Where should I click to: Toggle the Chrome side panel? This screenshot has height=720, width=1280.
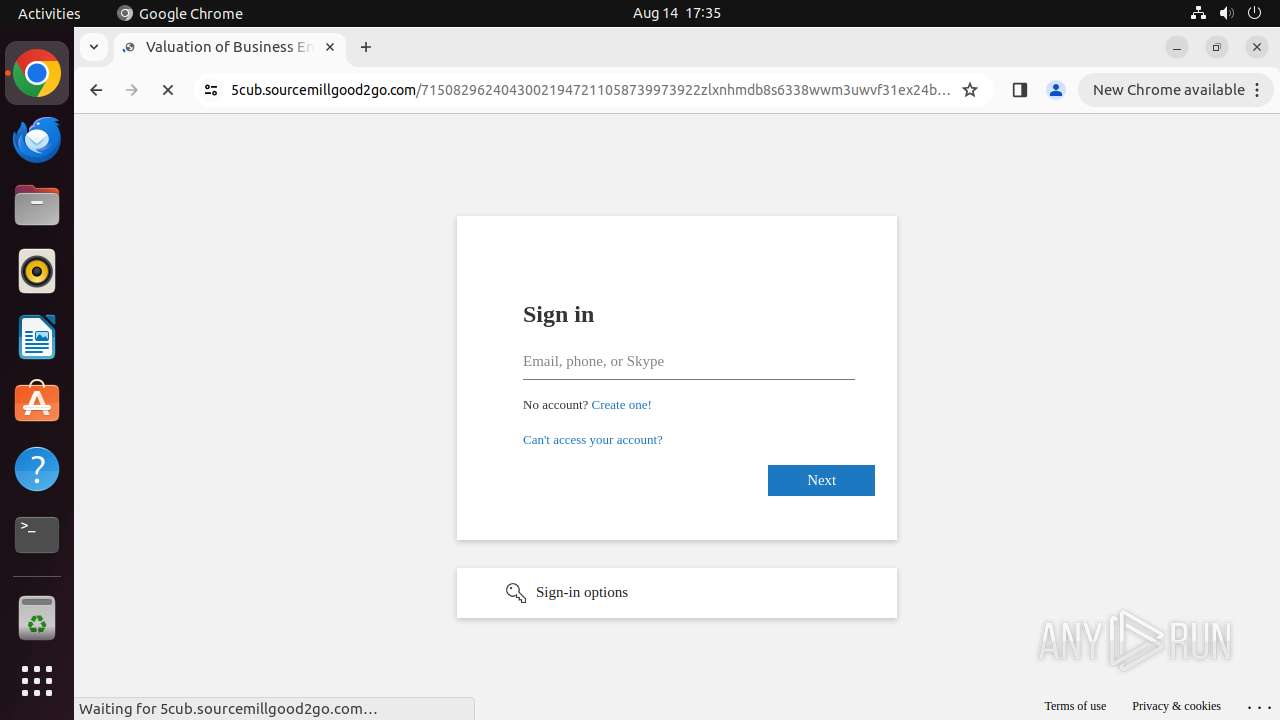1020,90
